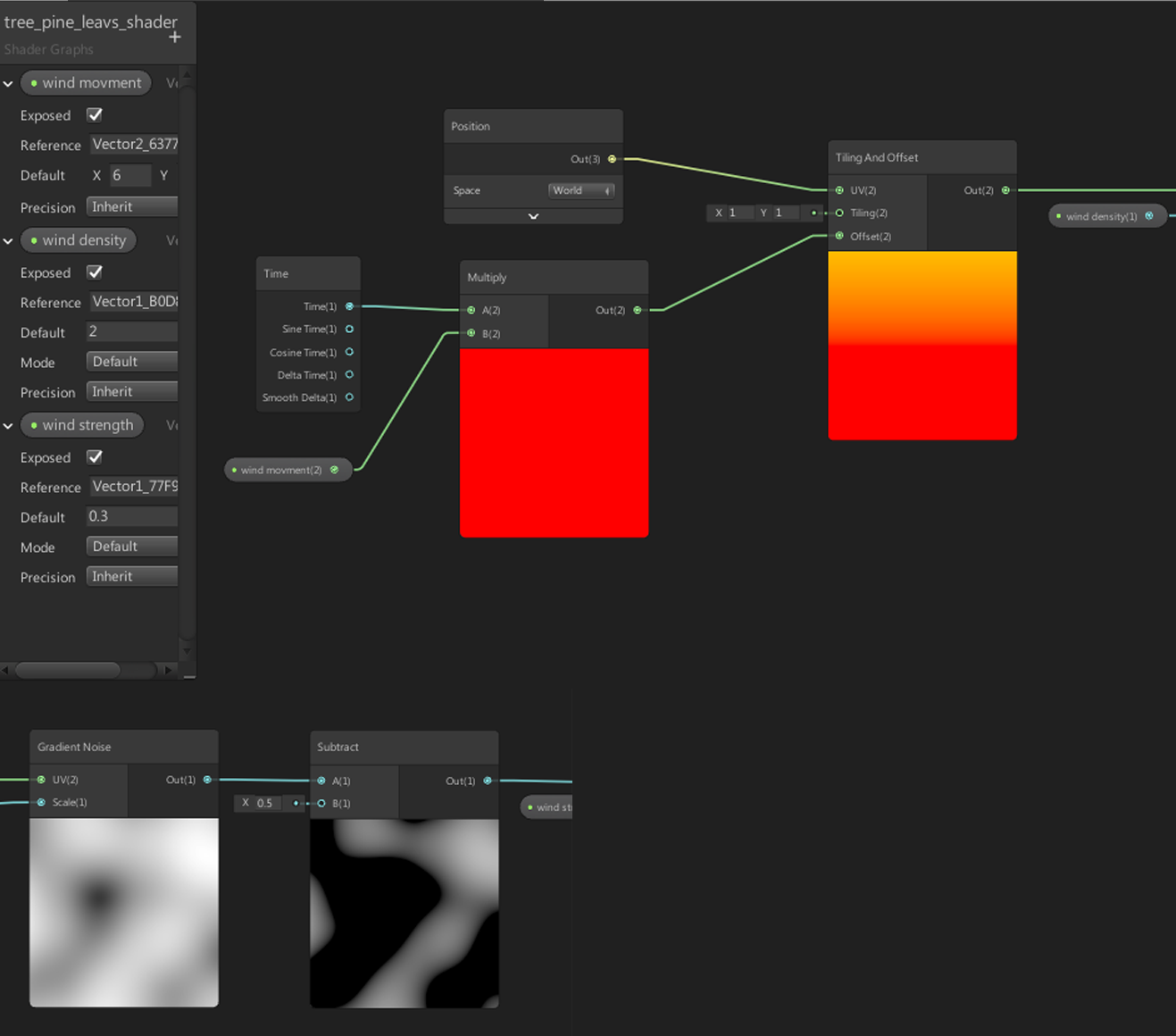Collapse the wind density property section
The image size is (1176, 1036).
(x=8, y=241)
